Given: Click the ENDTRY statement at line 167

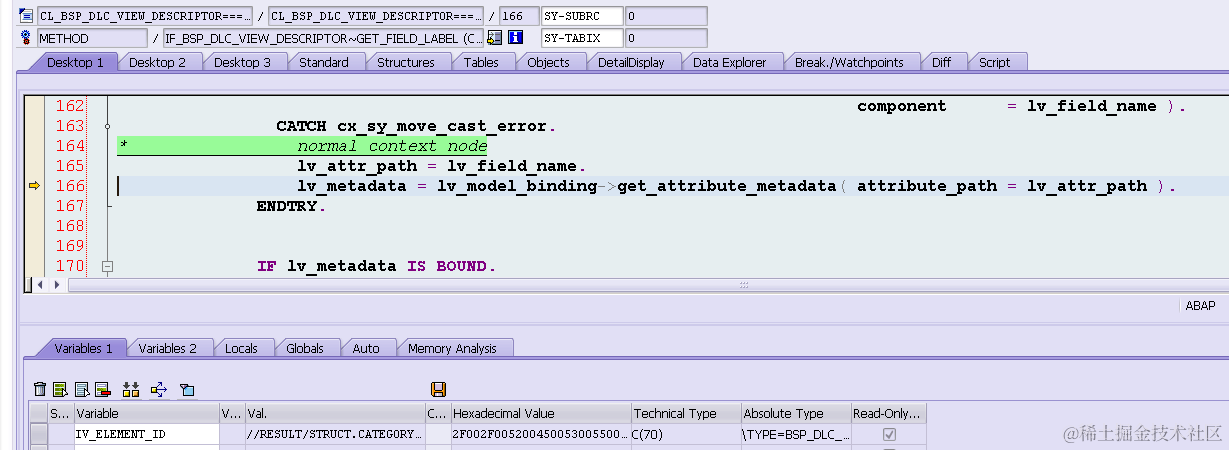Looking at the screenshot, I should click(291, 206).
